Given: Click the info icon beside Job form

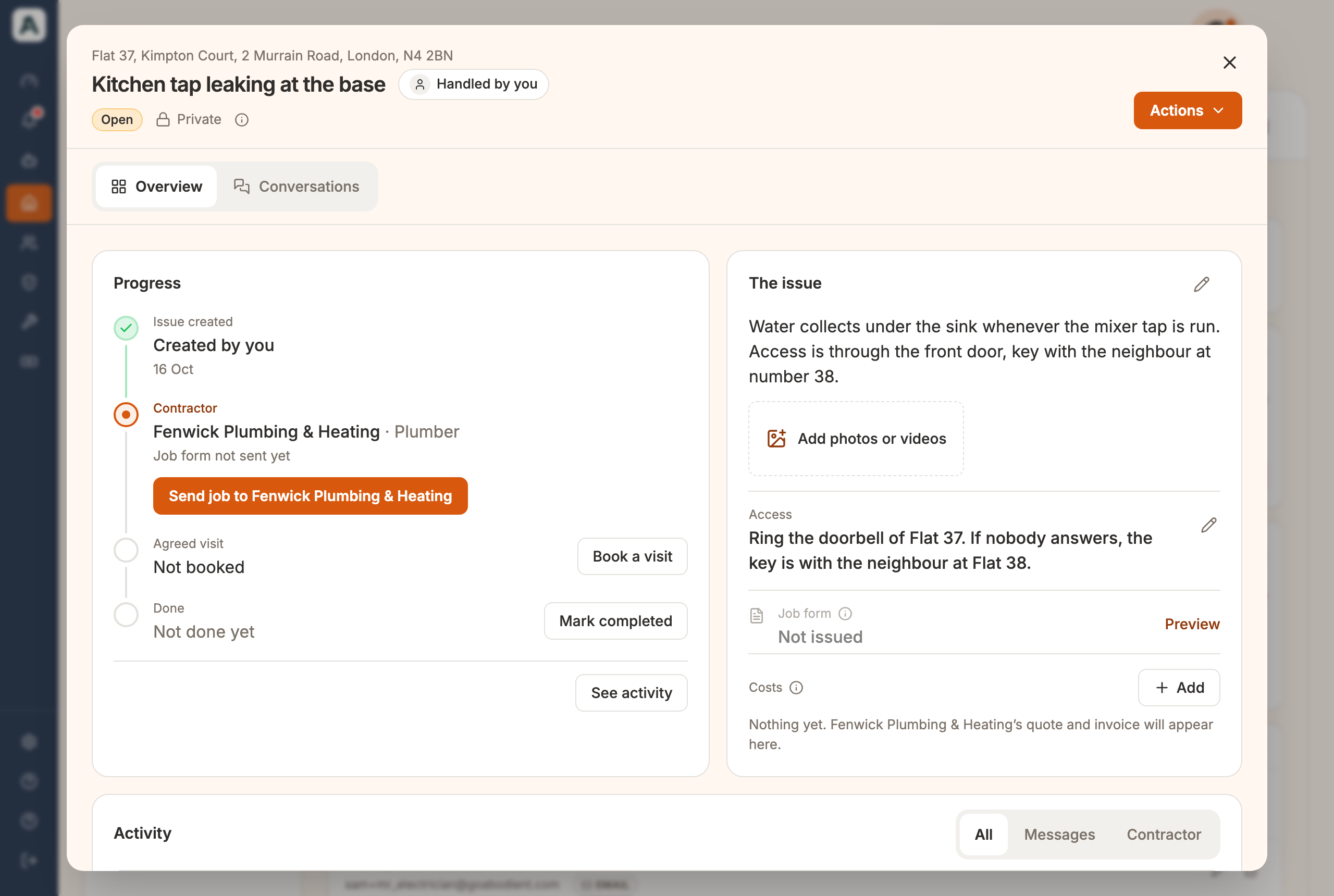Looking at the screenshot, I should coord(845,613).
